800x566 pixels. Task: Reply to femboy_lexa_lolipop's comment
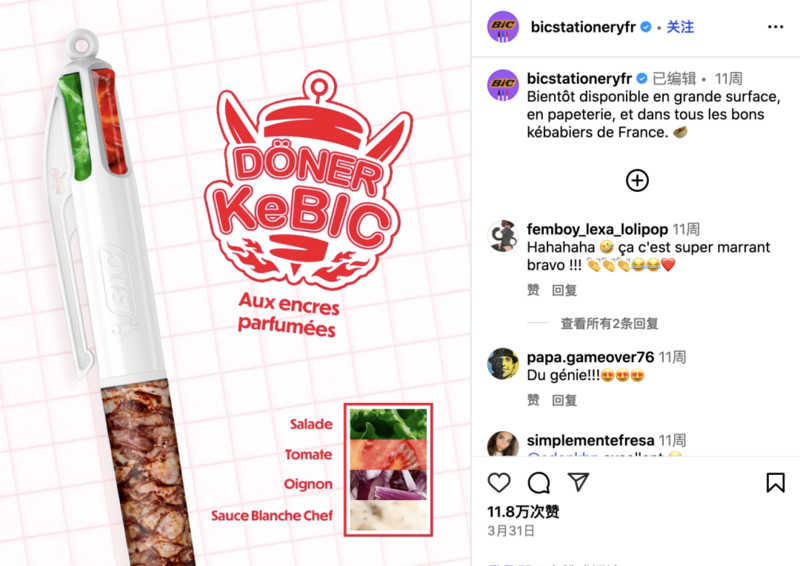(x=564, y=290)
